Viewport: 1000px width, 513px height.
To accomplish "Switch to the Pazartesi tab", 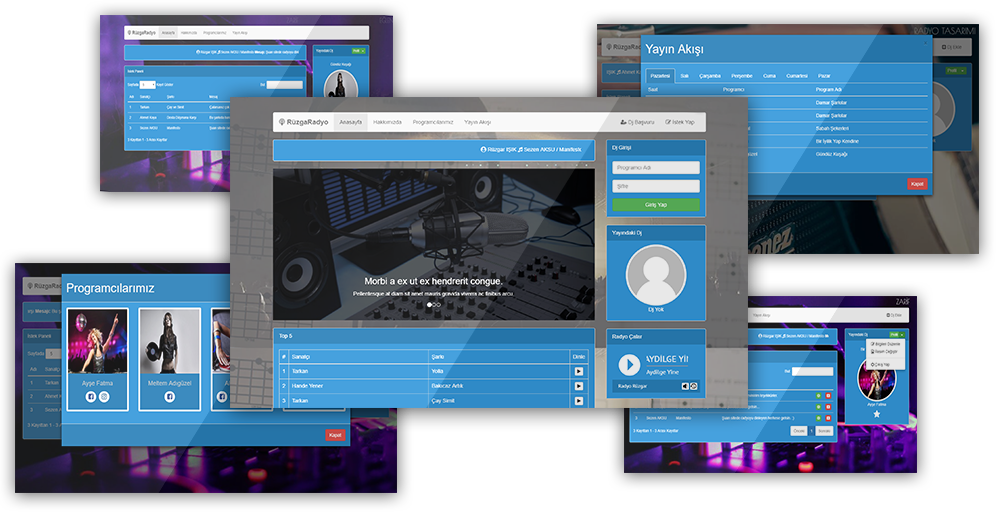I will [660, 75].
